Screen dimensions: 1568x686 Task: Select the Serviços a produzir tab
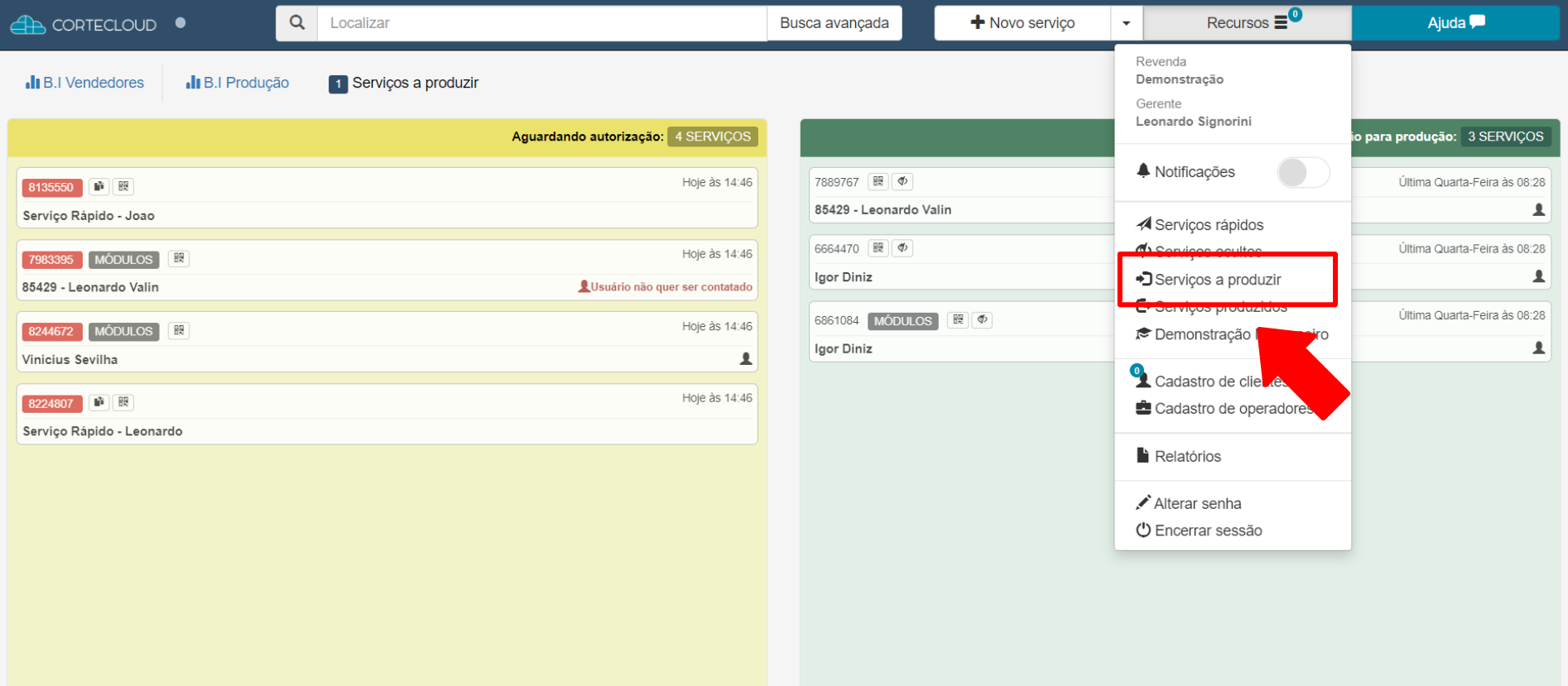pos(404,83)
